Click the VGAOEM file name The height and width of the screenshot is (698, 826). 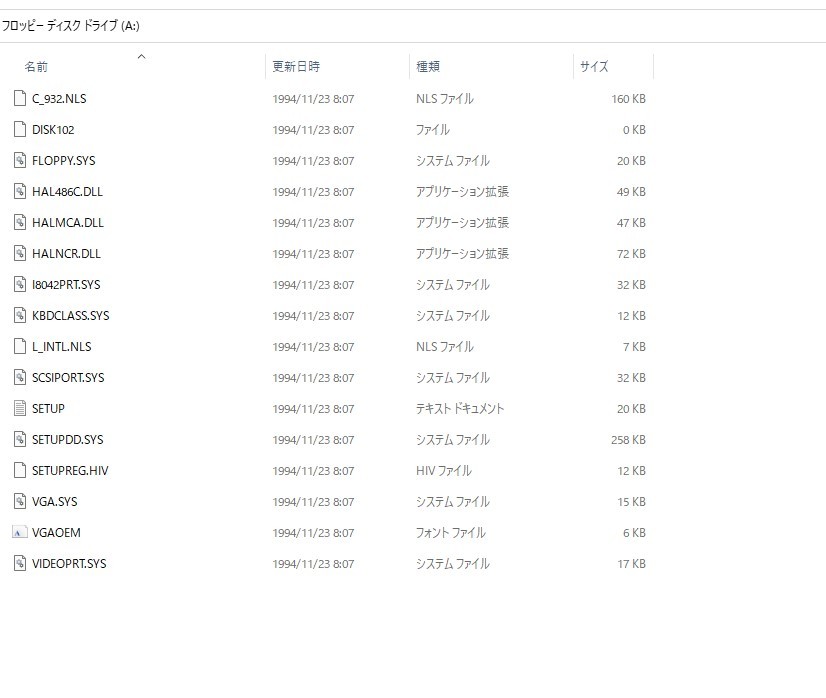tap(56, 533)
